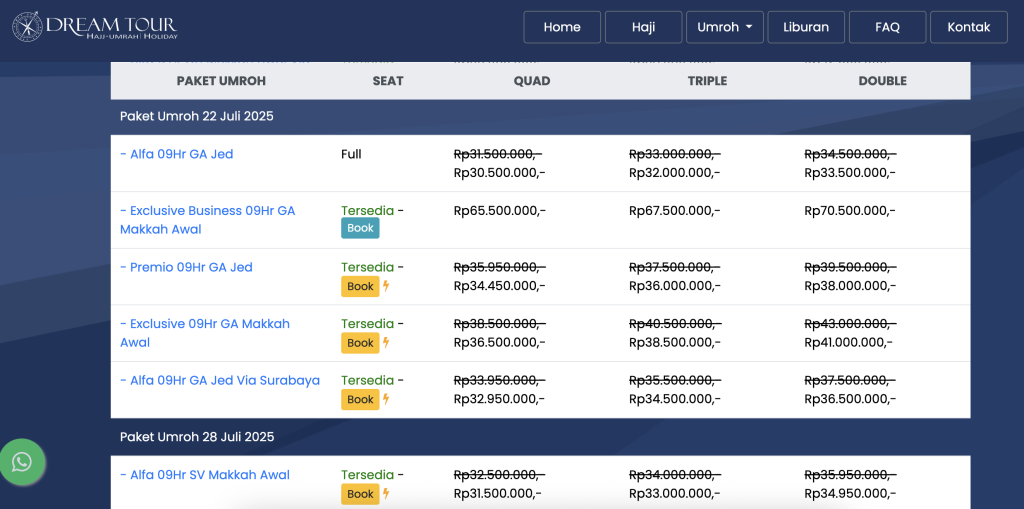Click quad price Rp32.950.000

click(x=500, y=399)
